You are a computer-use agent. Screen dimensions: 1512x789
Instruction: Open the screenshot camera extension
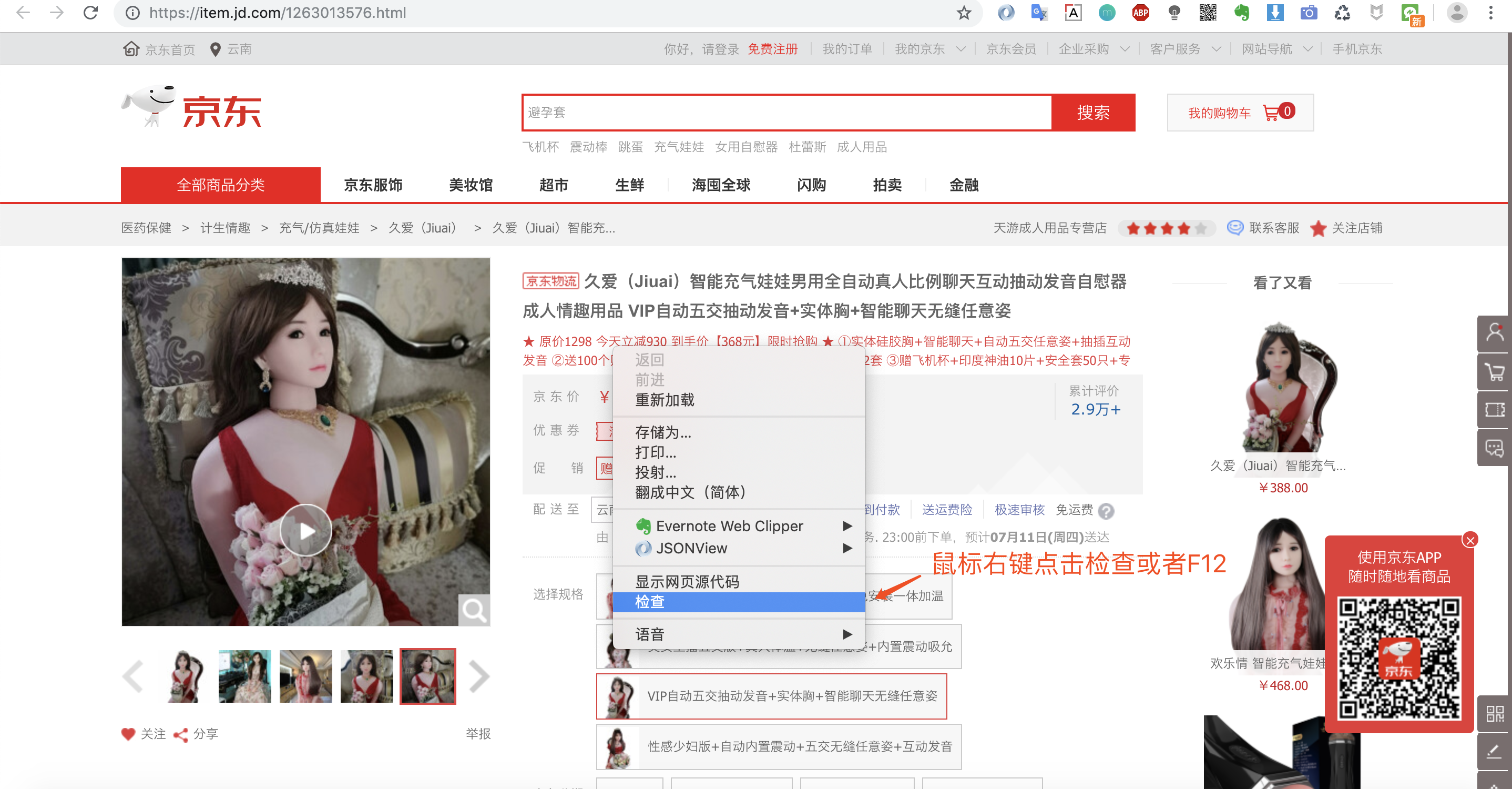pyautogui.click(x=1309, y=13)
